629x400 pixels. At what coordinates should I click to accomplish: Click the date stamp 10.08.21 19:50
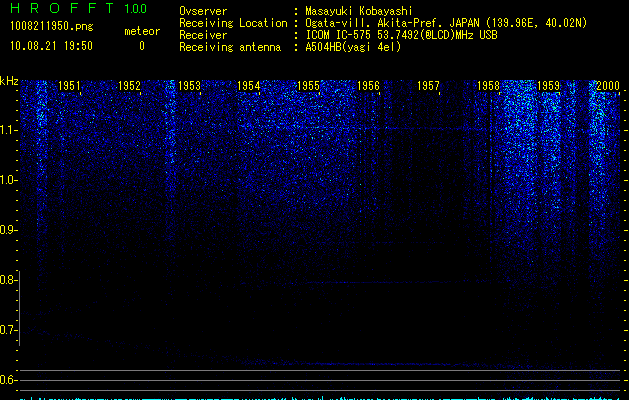51,46
